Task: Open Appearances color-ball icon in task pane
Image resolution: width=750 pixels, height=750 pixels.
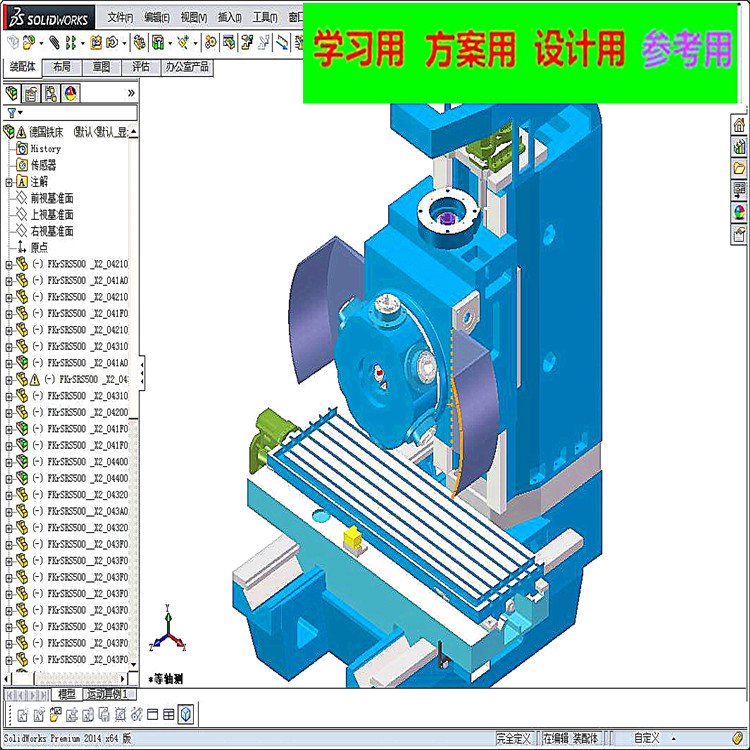Action: [x=739, y=212]
